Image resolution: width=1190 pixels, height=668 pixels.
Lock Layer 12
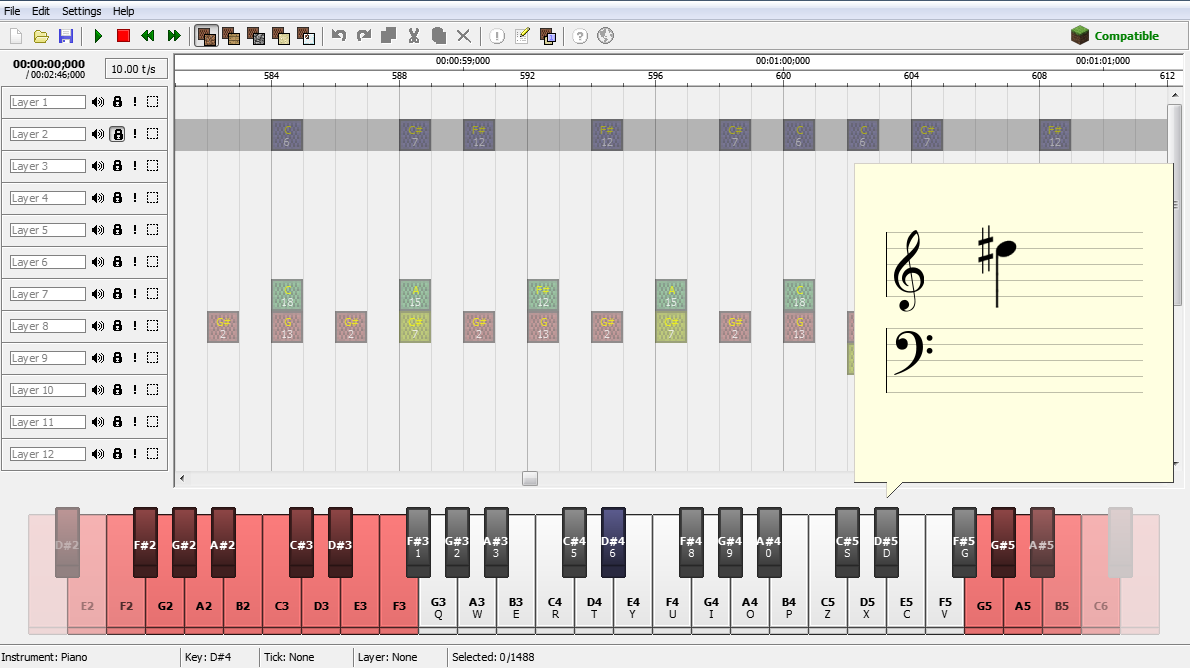(118, 454)
